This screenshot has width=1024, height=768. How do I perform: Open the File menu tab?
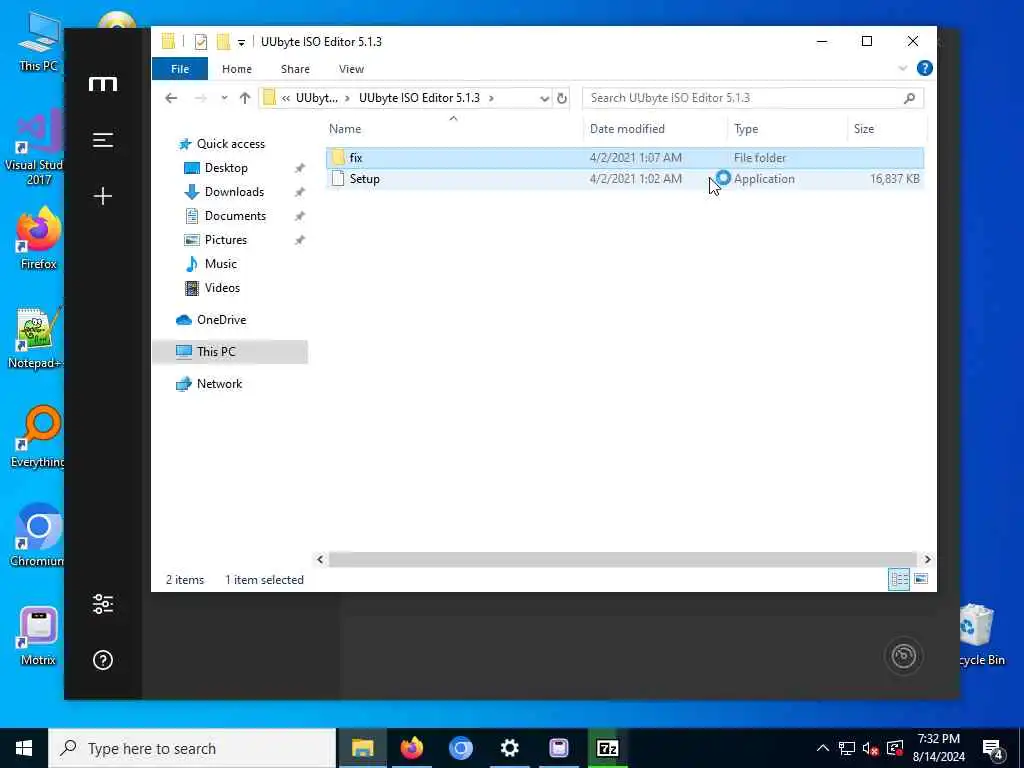(x=180, y=69)
